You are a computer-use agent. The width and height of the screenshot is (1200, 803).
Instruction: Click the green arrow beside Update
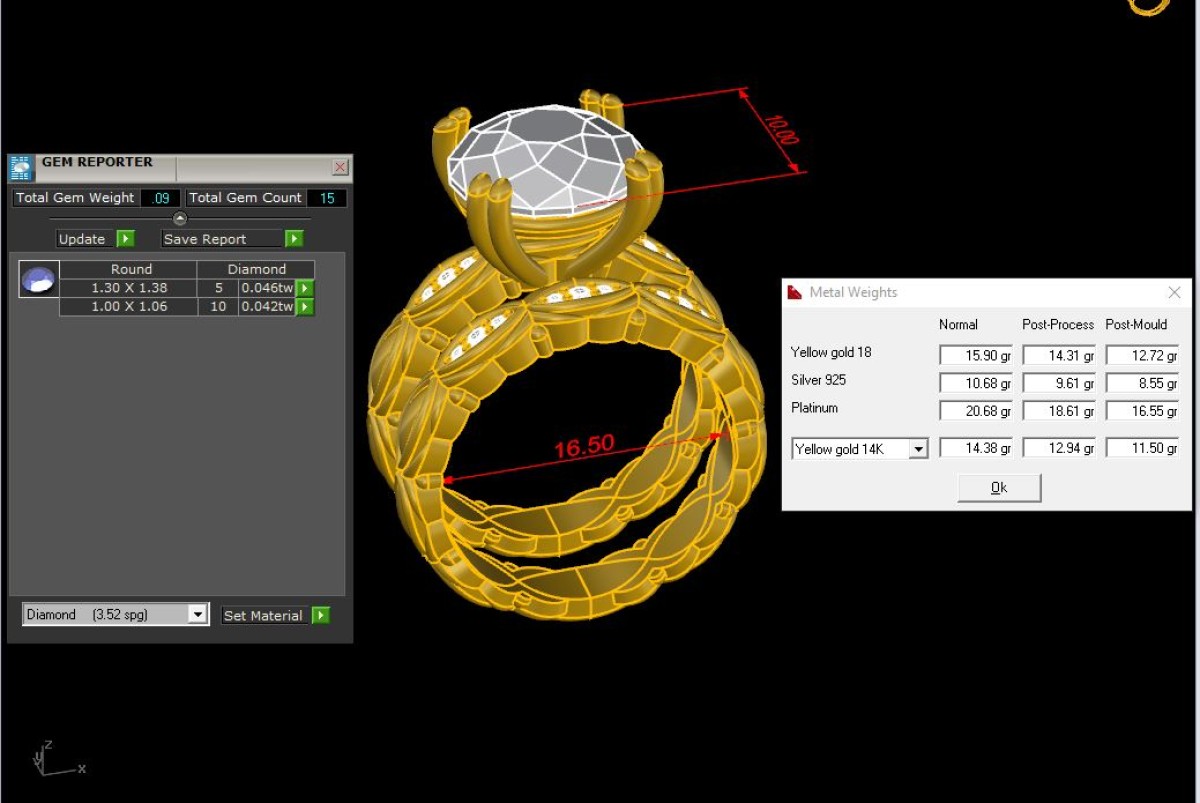click(x=125, y=239)
